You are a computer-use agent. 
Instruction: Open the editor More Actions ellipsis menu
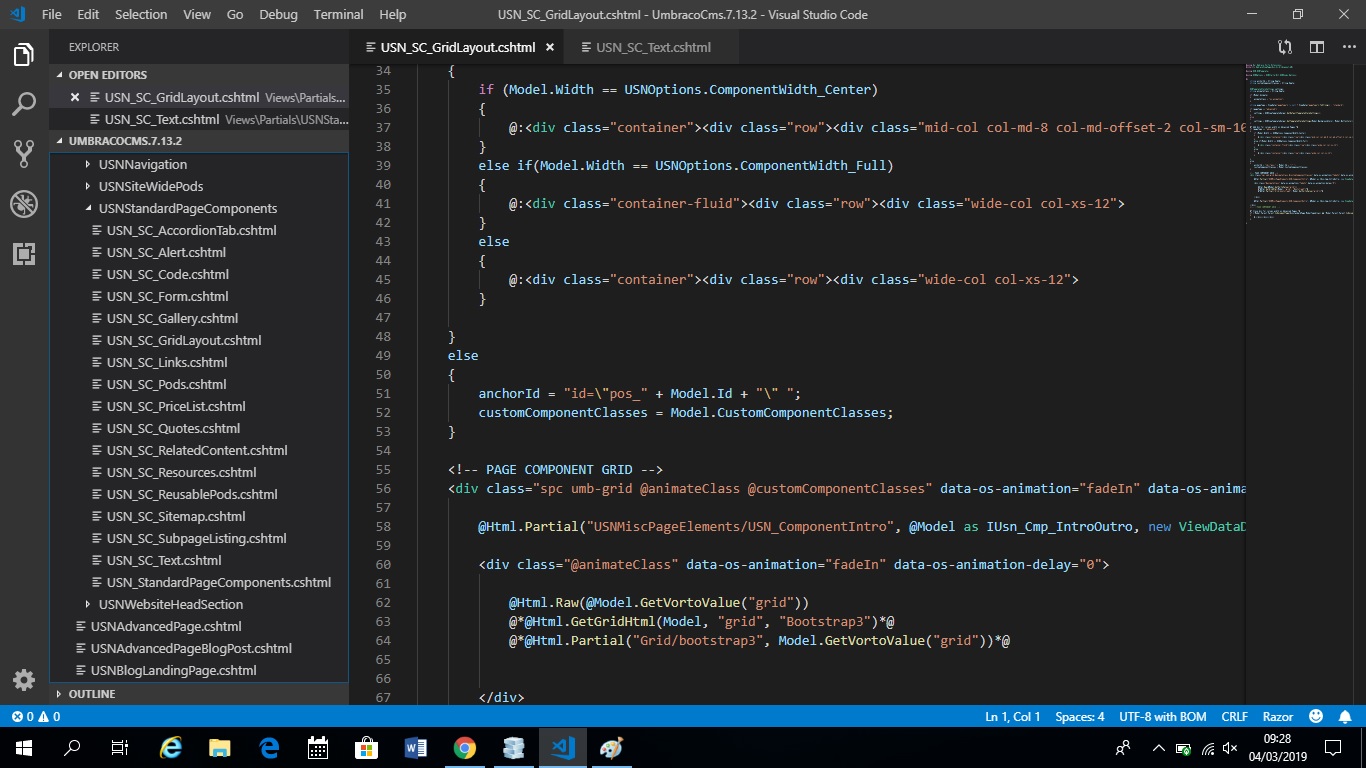pyautogui.click(x=1348, y=47)
